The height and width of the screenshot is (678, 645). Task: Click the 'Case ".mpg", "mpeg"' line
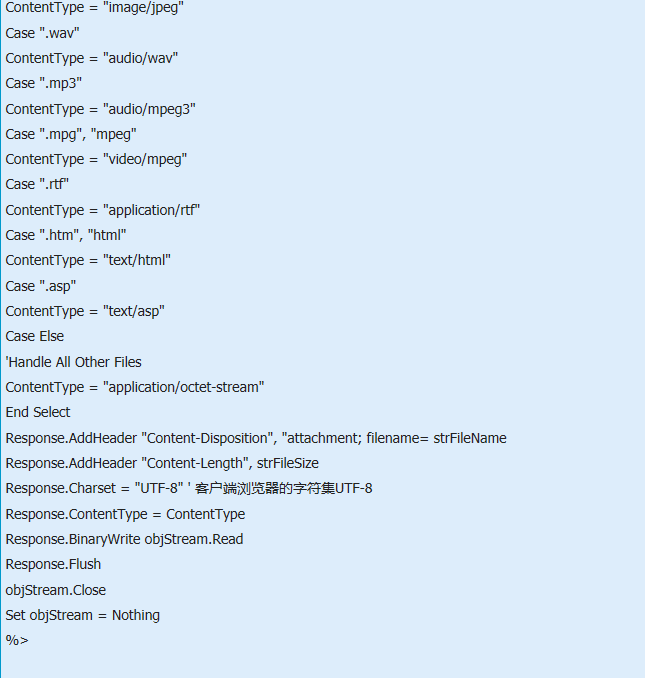coord(71,134)
